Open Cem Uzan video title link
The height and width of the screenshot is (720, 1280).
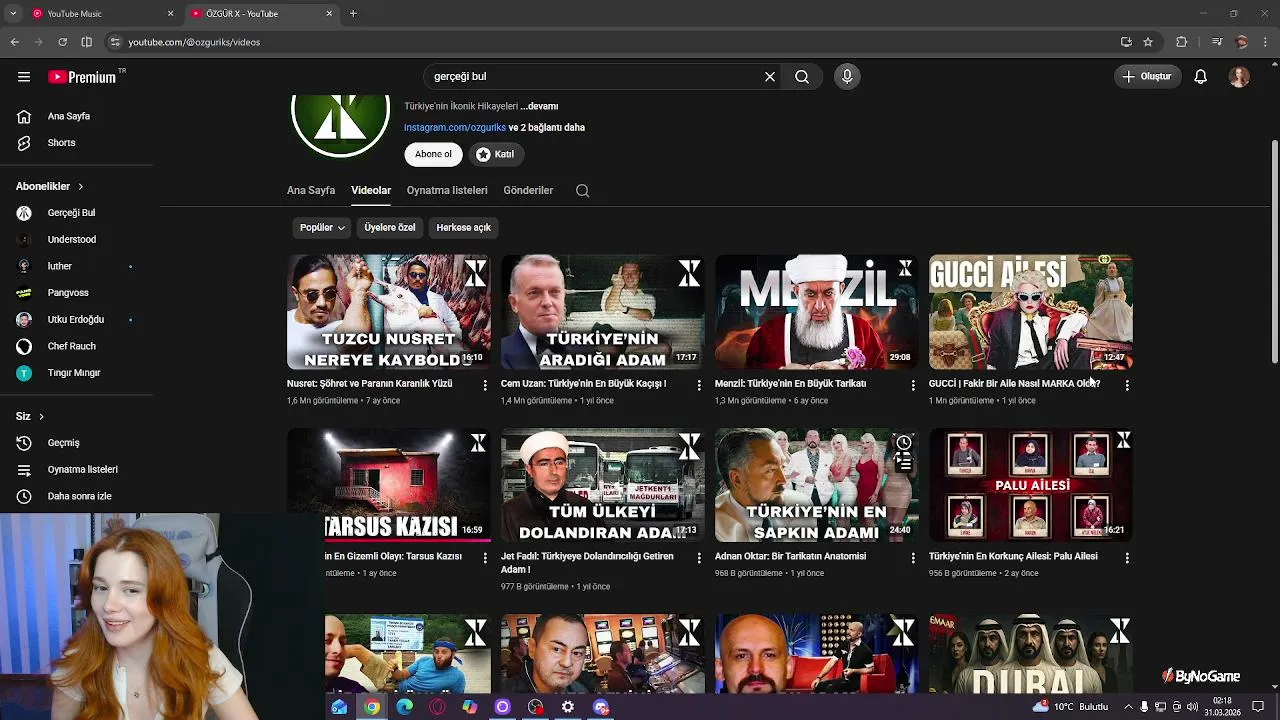(583, 384)
